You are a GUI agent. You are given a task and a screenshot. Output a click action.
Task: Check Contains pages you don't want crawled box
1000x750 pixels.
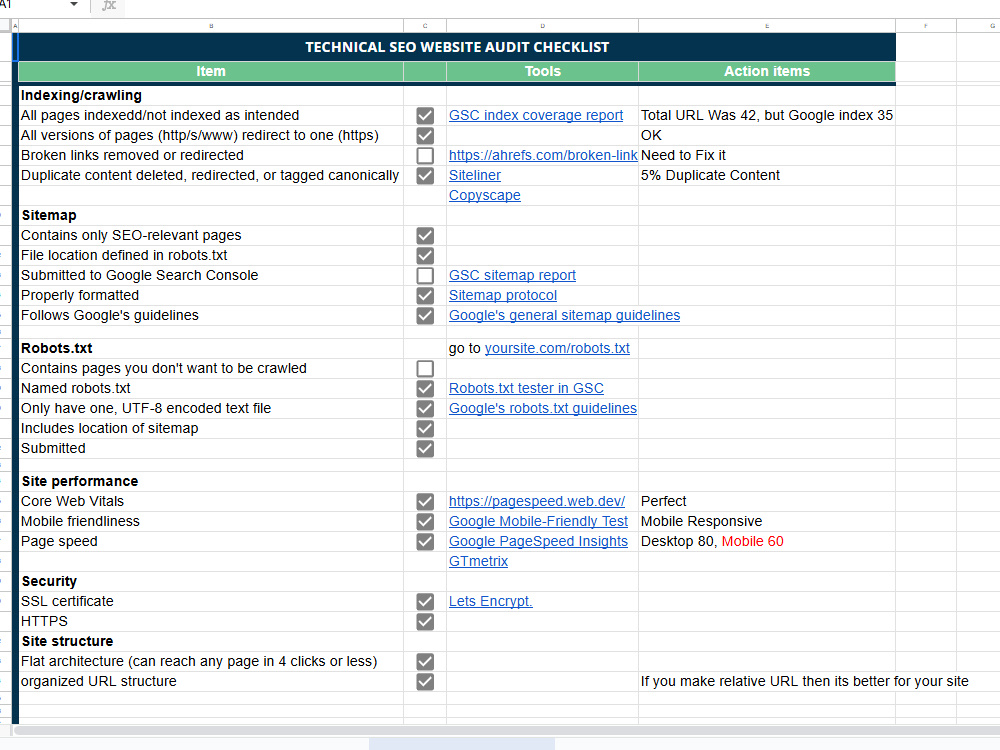pos(425,369)
